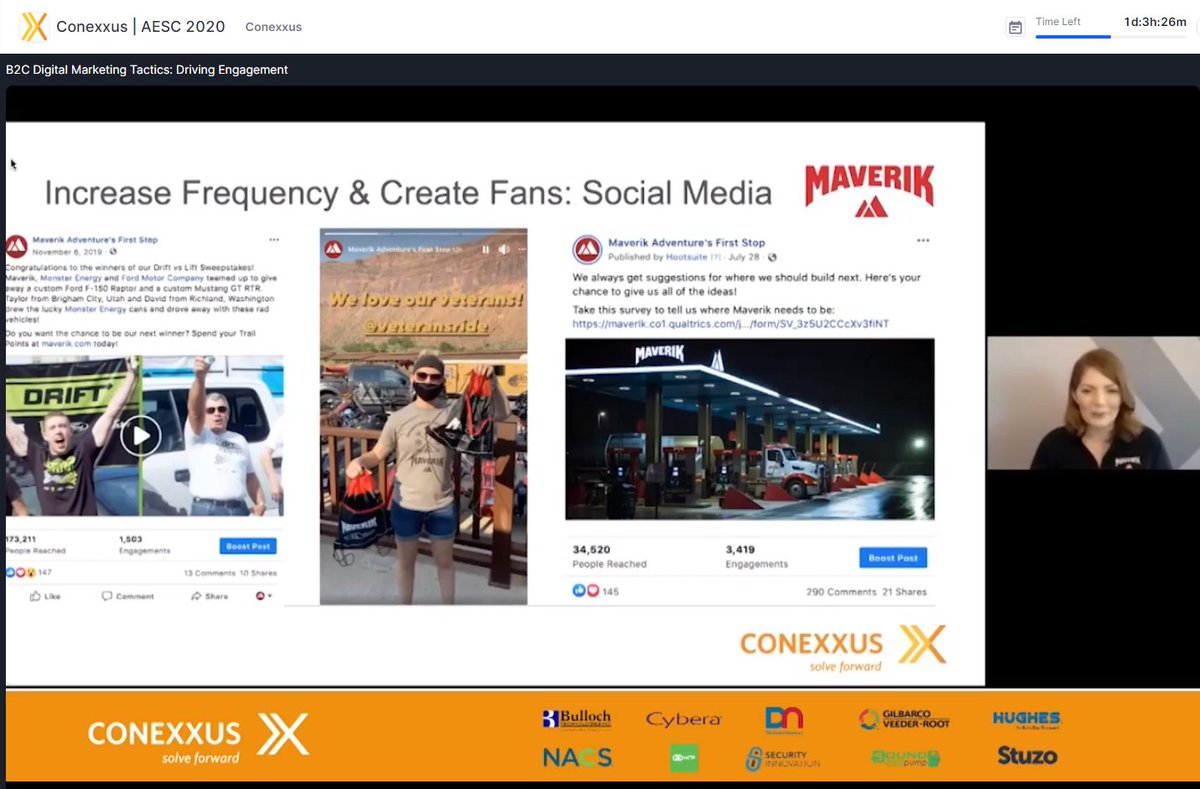Image resolution: width=1200 pixels, height=789 pixels.
Task: Open the three-dot menu on survey post
Action: [923, 241]
